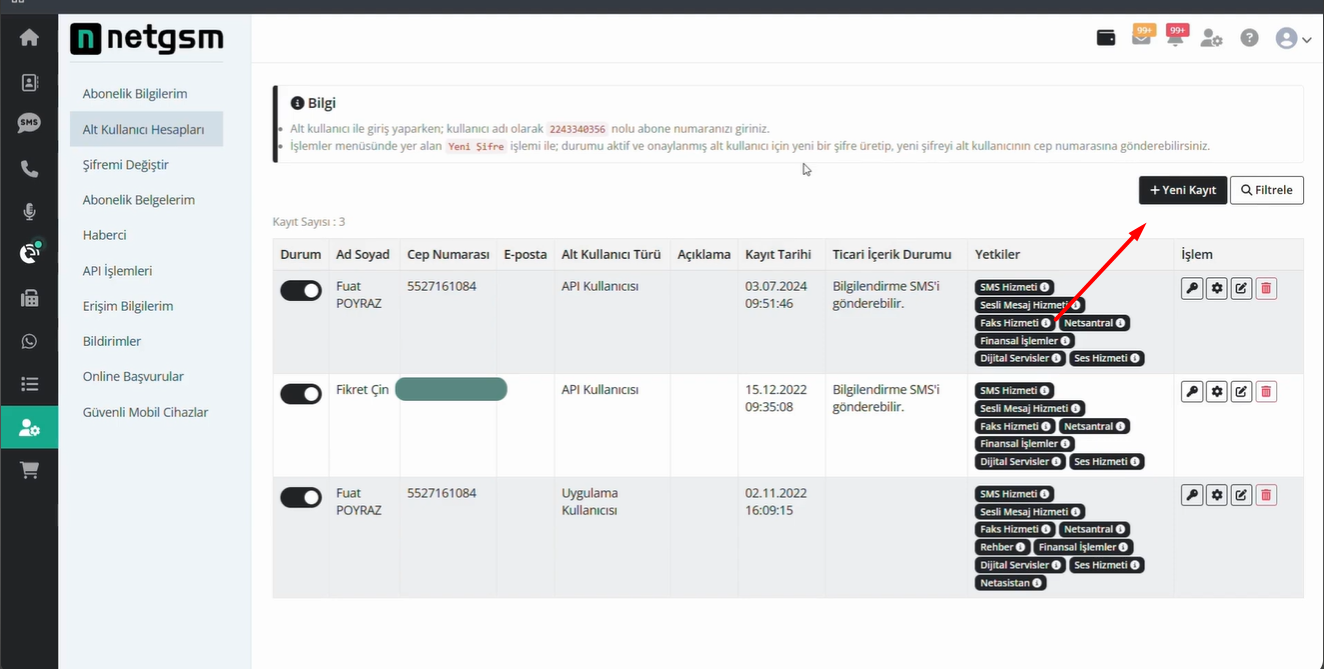The width and height of the screenshot is (1324, 669).
Task: Click the Kayıt Sayısı : 3 text
Action: pos(309,222)
